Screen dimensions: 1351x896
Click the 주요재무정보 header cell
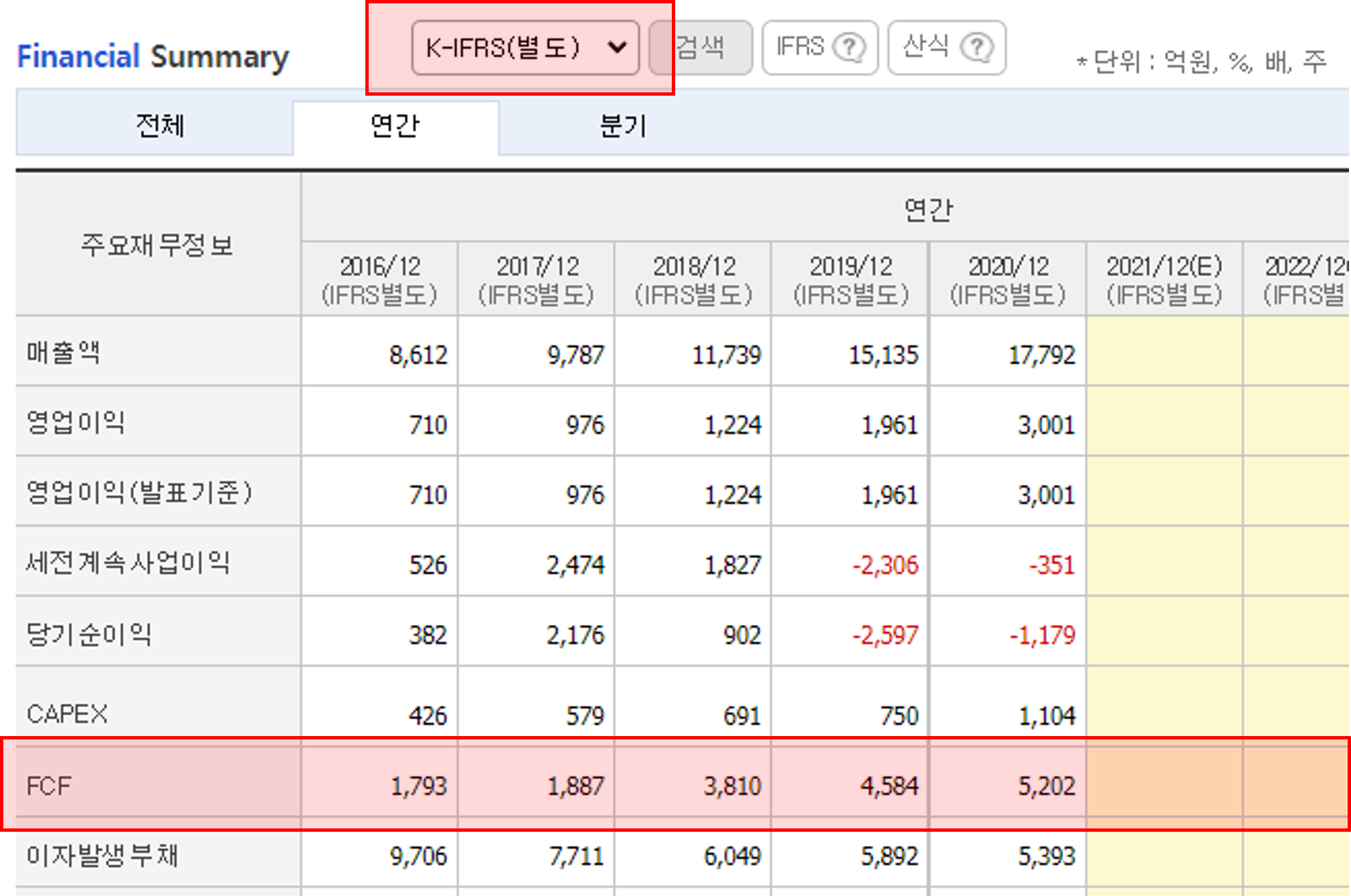coord(157,245)
